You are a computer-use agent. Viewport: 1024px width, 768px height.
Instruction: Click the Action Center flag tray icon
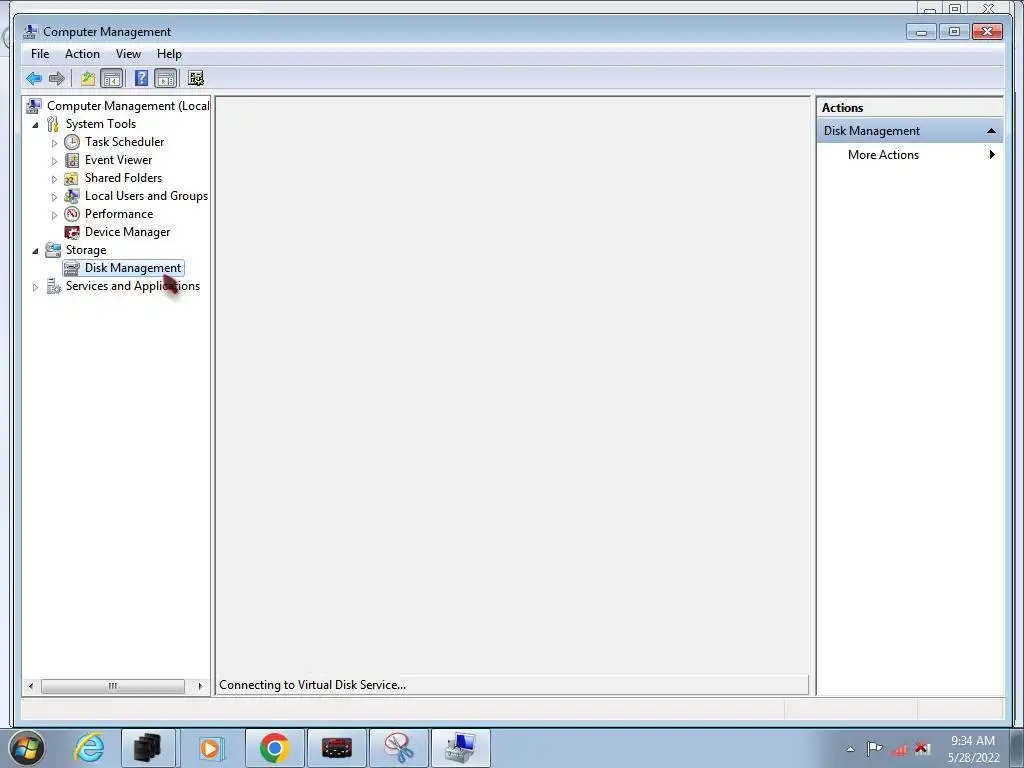874,748
